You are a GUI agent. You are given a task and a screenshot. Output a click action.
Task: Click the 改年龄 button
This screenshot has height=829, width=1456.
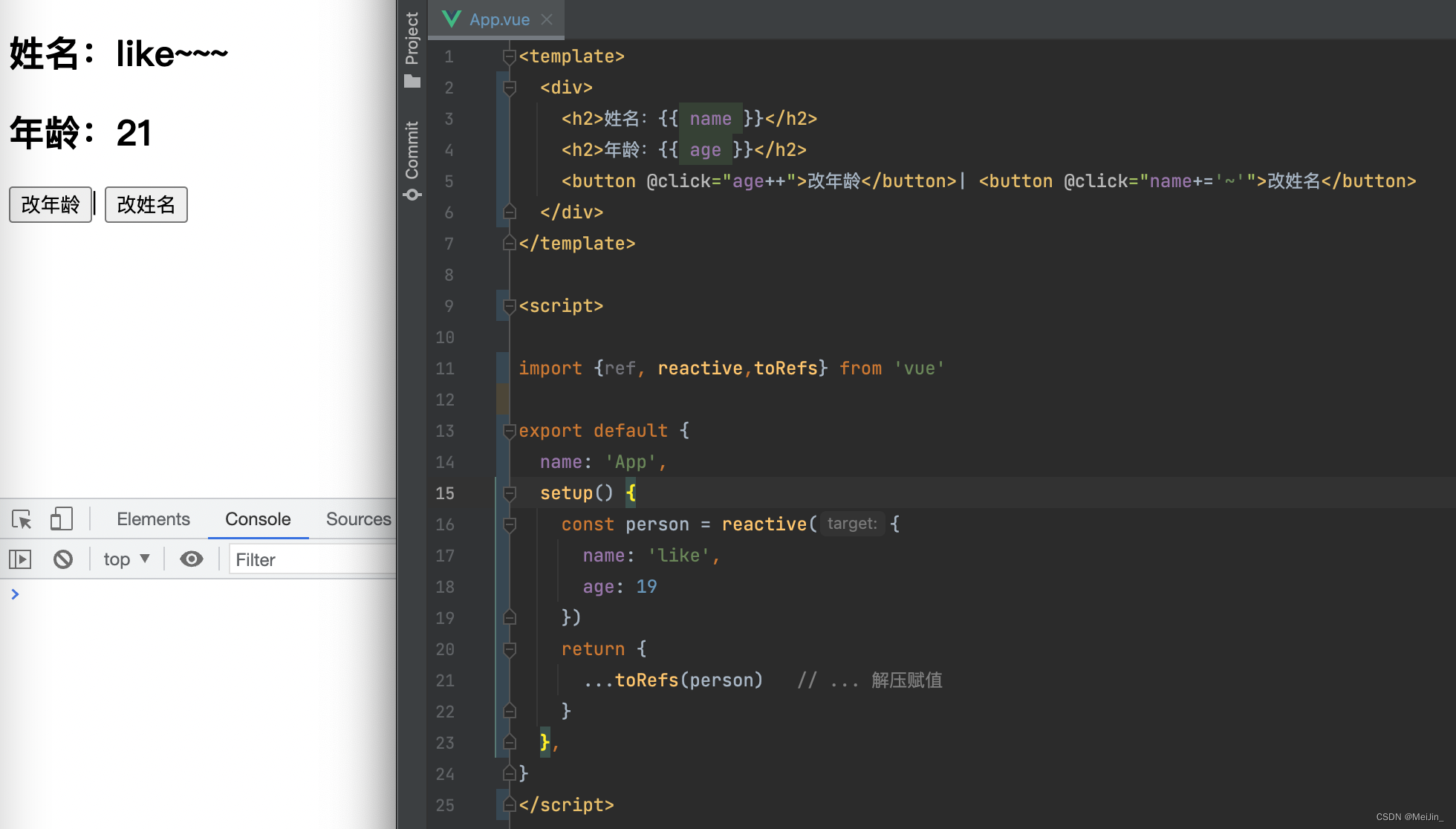tap(51, 204)
